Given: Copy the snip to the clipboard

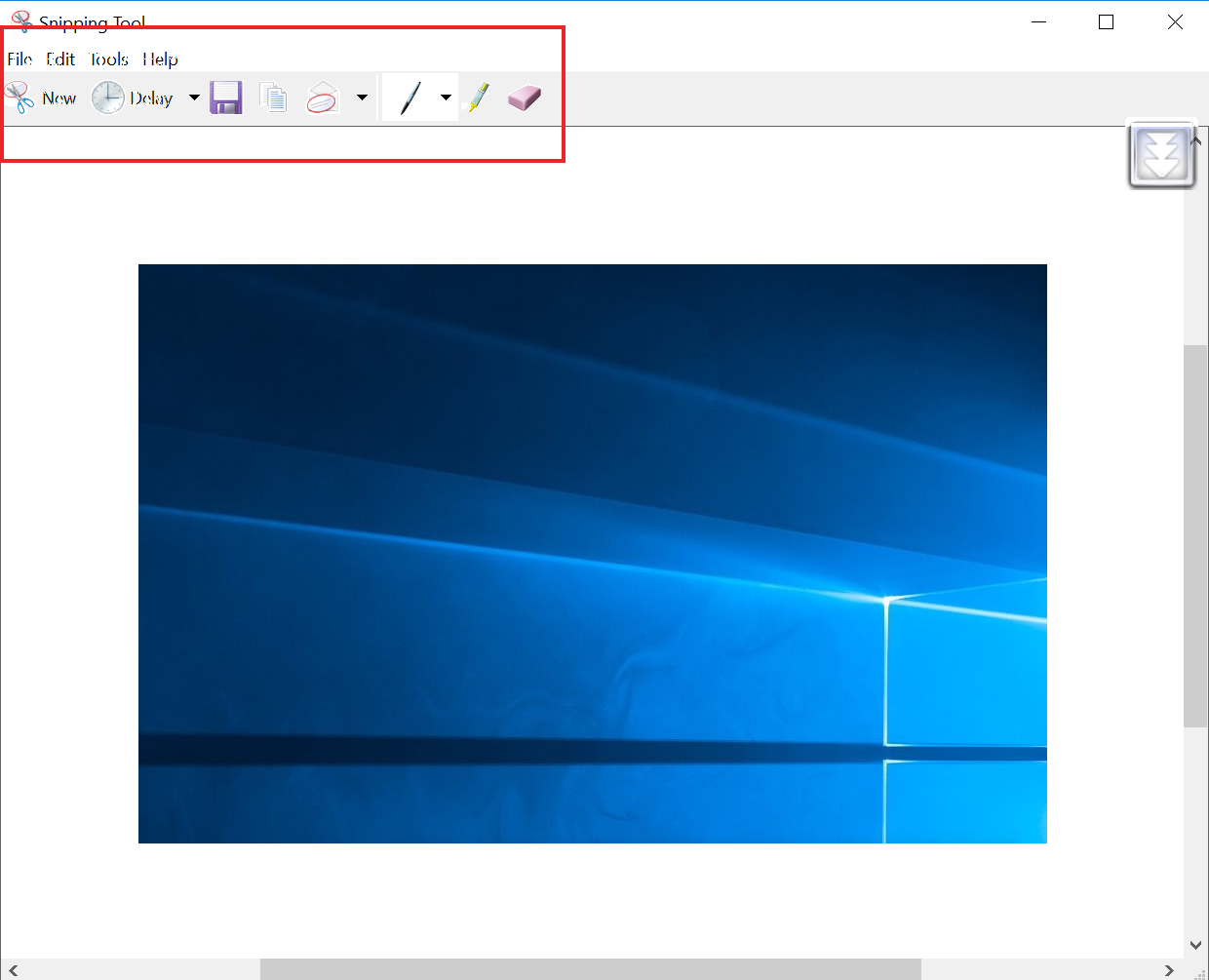Looking at the screenshot, I should tap(274, 98).
